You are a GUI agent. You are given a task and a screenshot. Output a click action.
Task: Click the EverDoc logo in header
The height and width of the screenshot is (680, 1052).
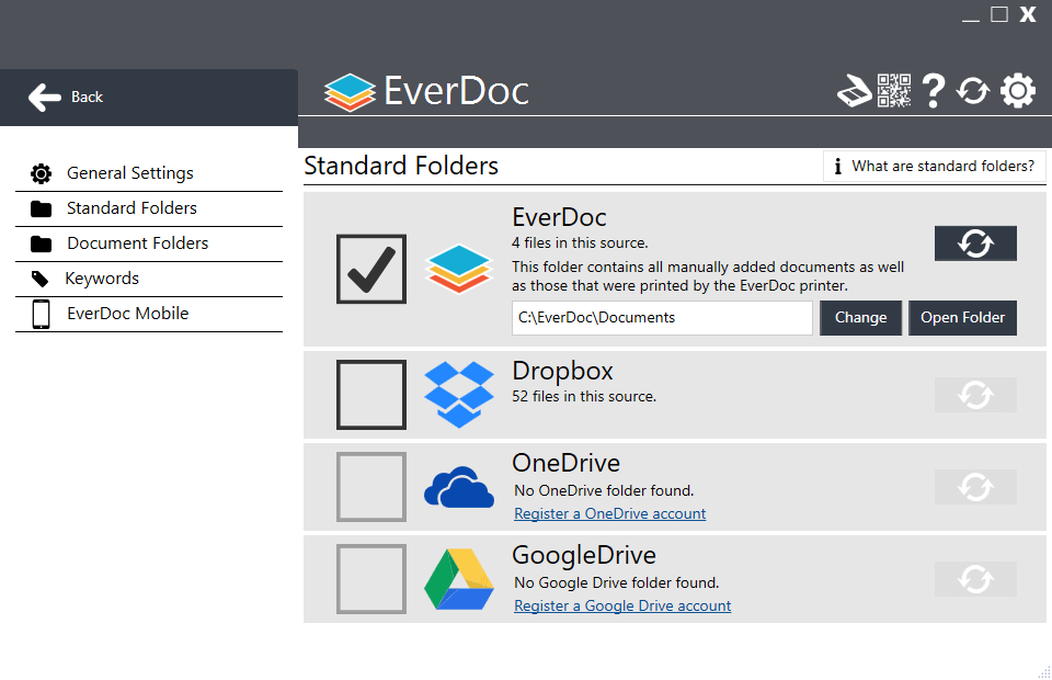(350, 92)
